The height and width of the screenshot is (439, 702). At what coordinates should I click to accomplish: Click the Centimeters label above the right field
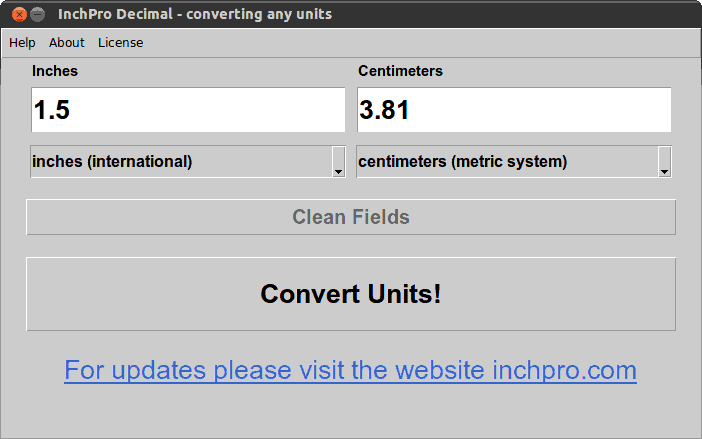(x=400, y=71)
